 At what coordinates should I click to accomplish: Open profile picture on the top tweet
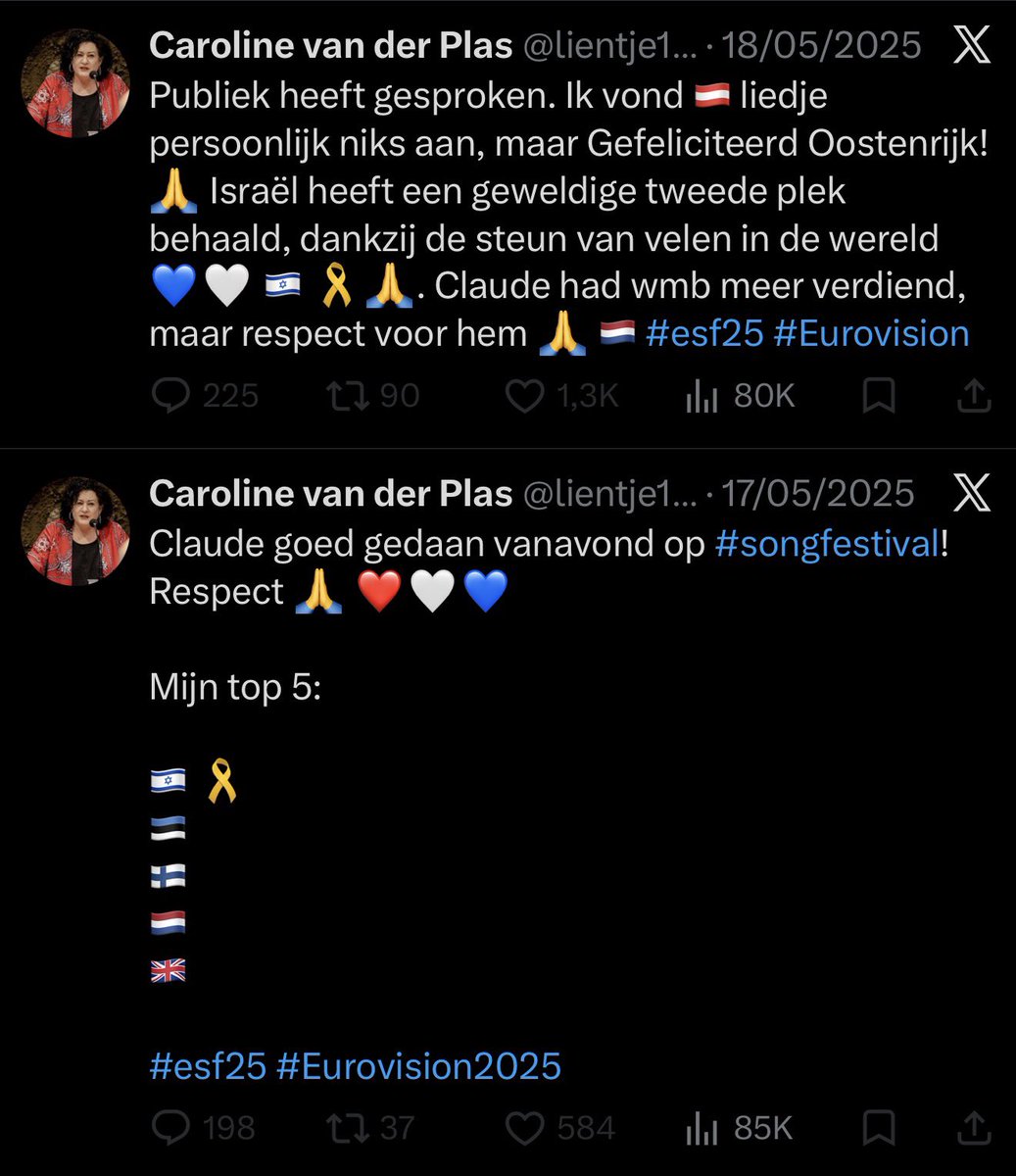coord(74,83)
